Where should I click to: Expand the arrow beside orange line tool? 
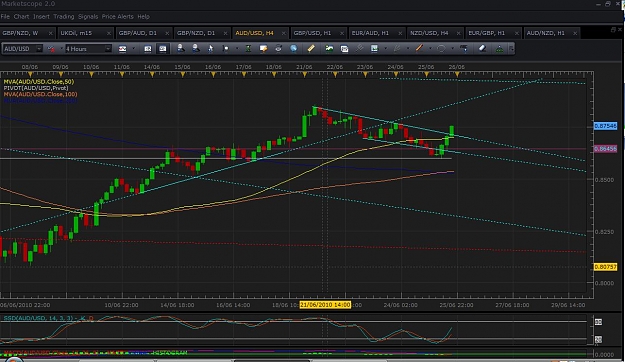click(x=430, y=49)
